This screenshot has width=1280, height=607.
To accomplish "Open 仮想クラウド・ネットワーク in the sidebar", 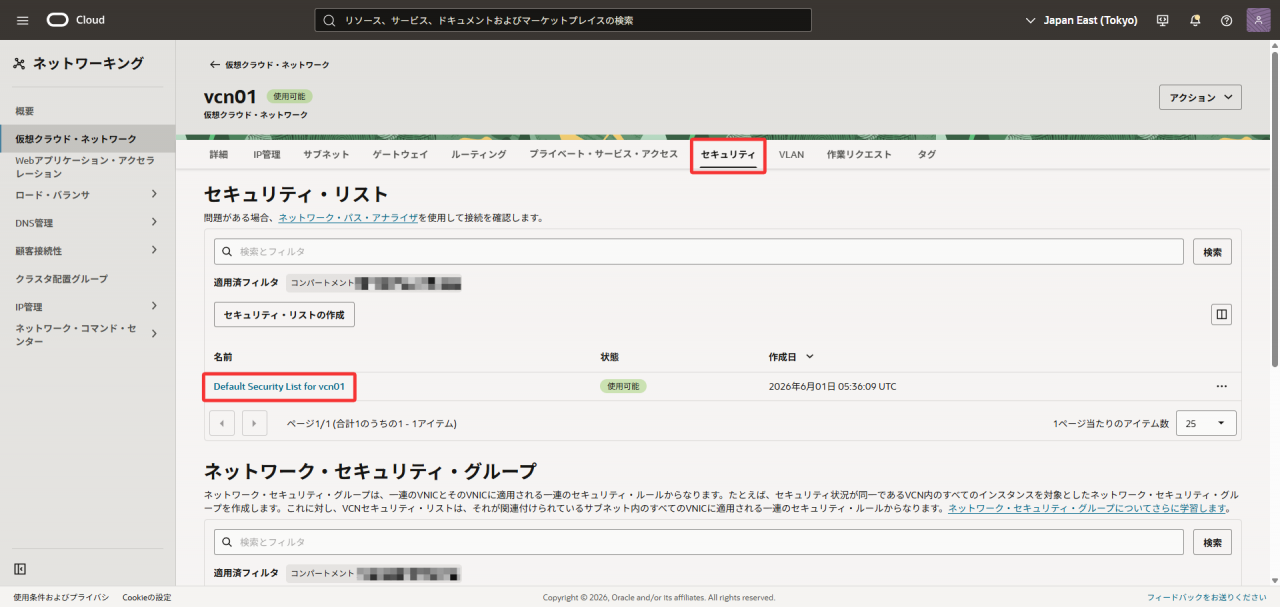I will pos(76,139).
